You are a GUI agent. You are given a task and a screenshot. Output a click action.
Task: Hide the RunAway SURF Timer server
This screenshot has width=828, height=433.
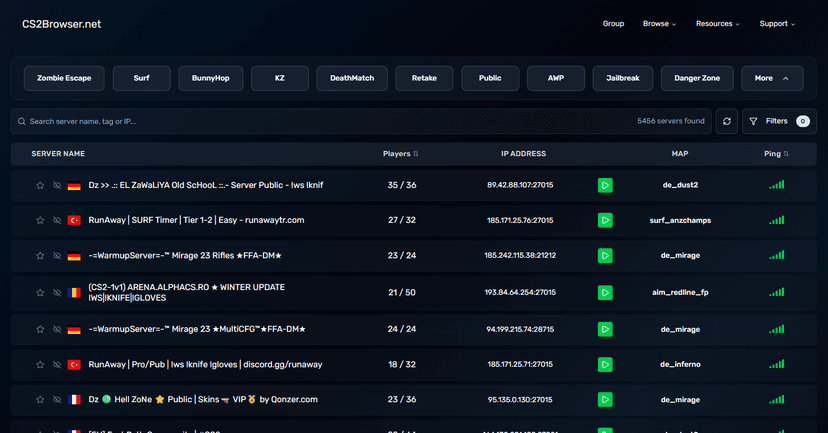57,220
